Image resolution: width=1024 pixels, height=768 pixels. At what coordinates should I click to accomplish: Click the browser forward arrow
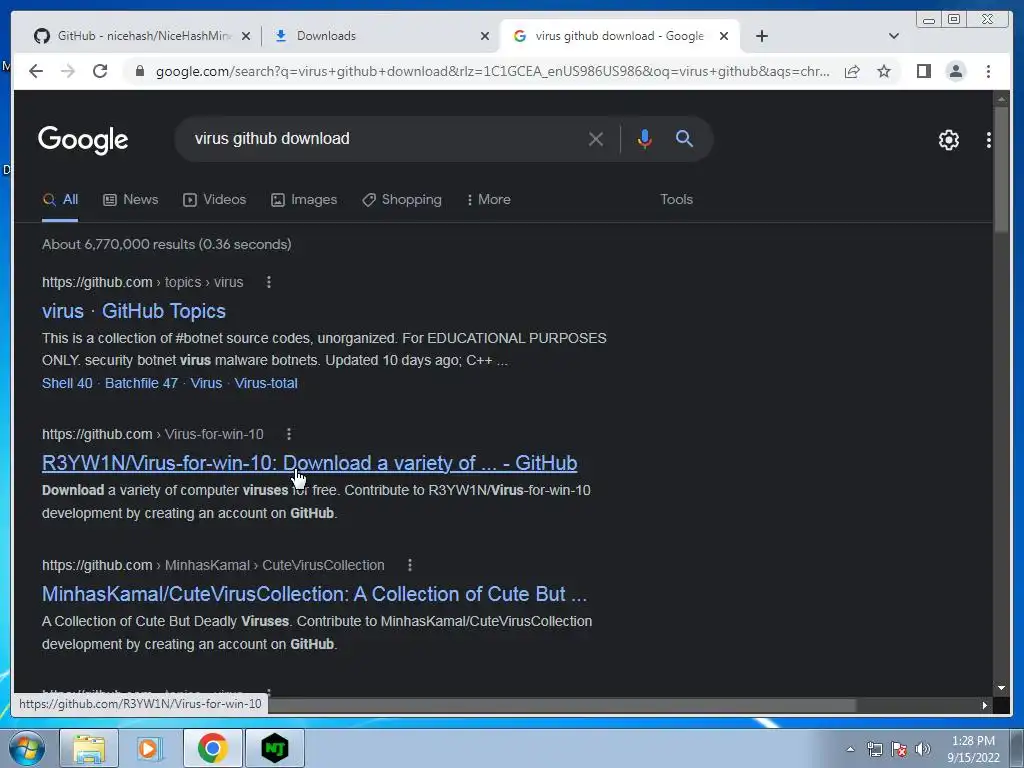tap(68, 71)
